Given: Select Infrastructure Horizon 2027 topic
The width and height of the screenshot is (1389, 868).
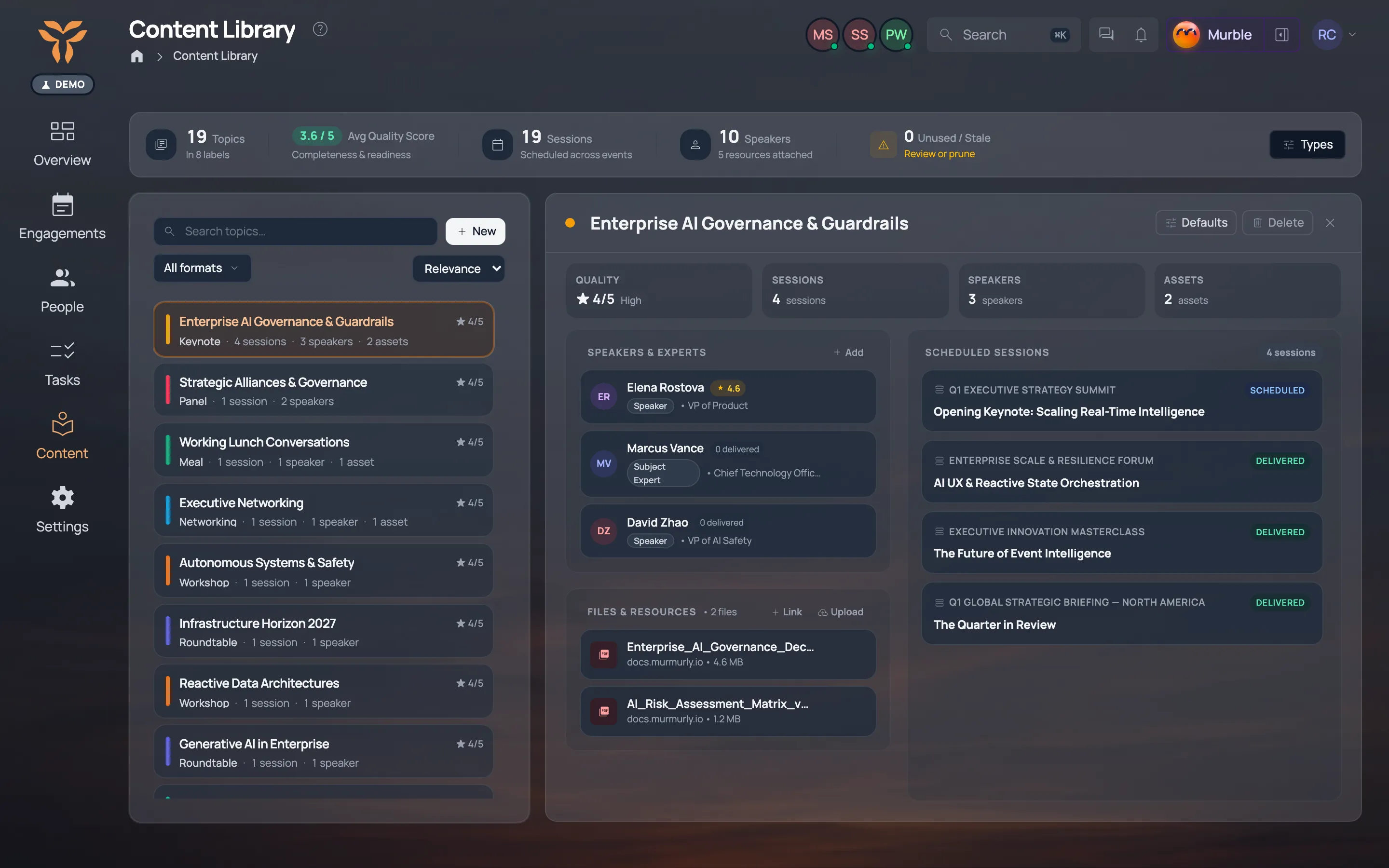Looking at the screenshot, I should (324, 631).
